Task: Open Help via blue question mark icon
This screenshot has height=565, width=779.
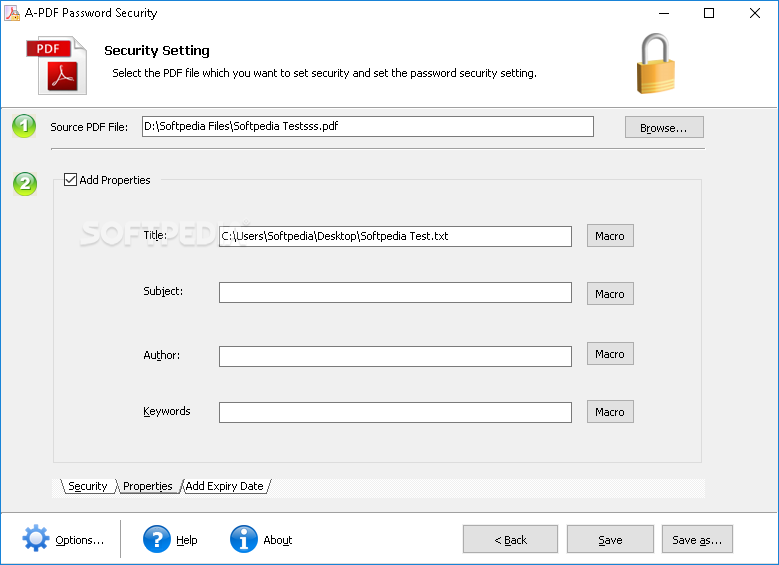Action: pyautogui.click(x=156, y=539)
